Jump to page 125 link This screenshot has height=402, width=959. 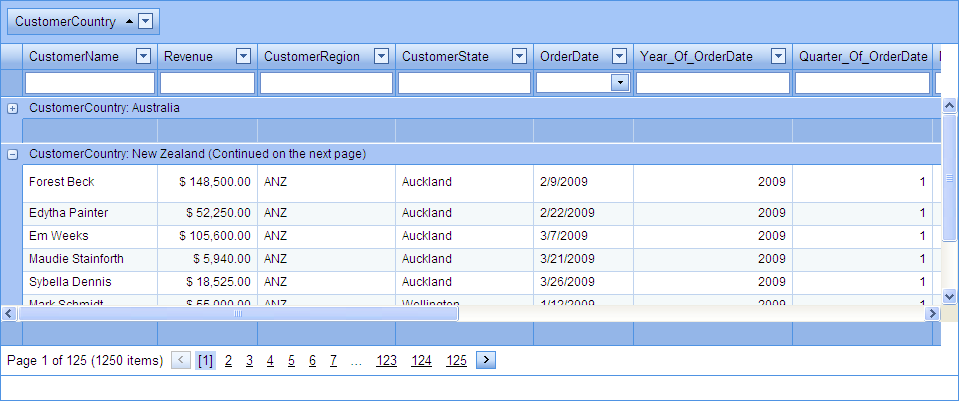tap(456, 361)
